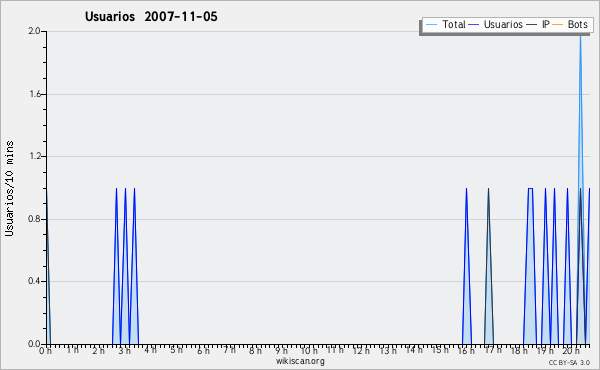The width and height of the screenshot is (600, 370).
Task: Click the y-axis value 0.0
Action: pyautogui.click(x=34, y=344)
